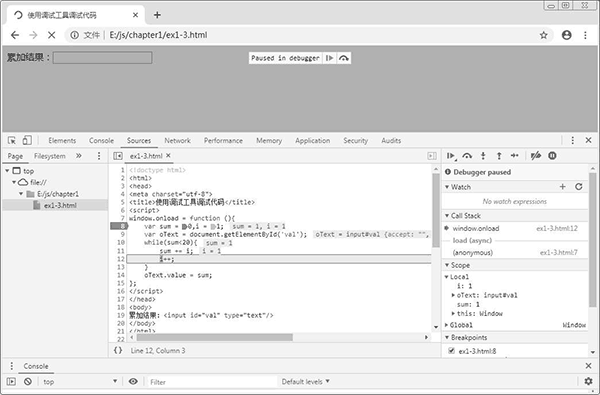Open the Chrome profile avatar
The image size is (600, 395).
pyautogui.click(x=567, y=35)
